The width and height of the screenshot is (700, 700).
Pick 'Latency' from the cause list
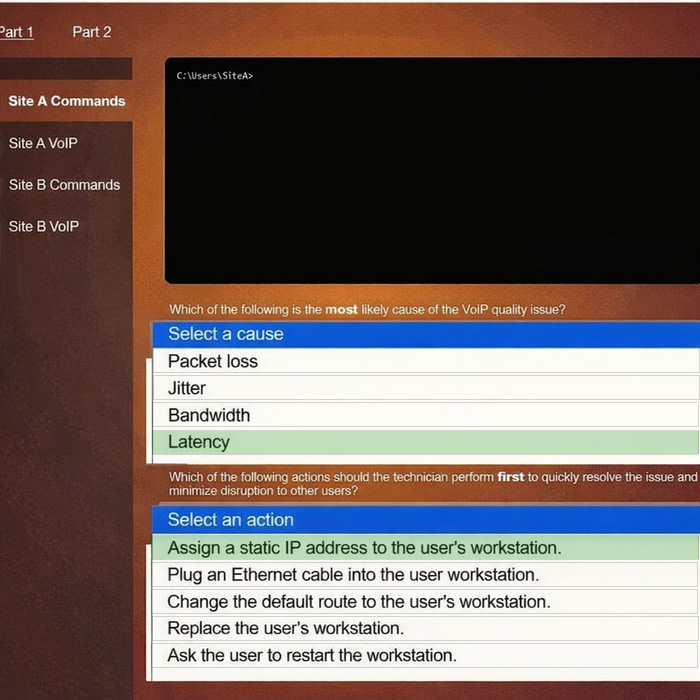199,442
